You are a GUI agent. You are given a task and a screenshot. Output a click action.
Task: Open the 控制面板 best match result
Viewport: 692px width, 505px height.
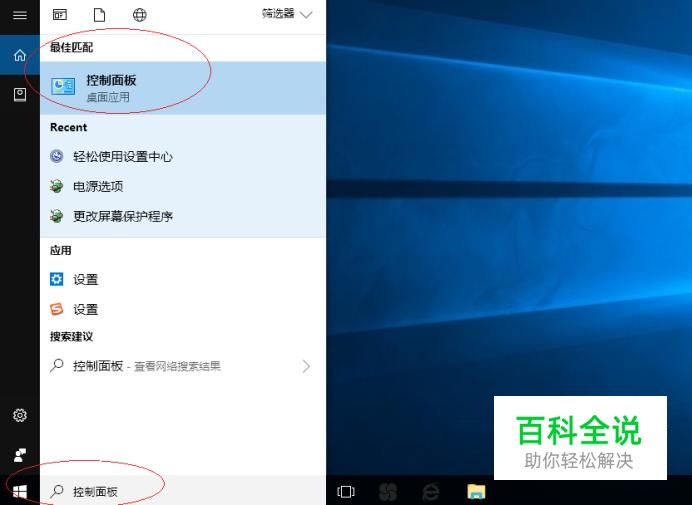click(183, 88)
